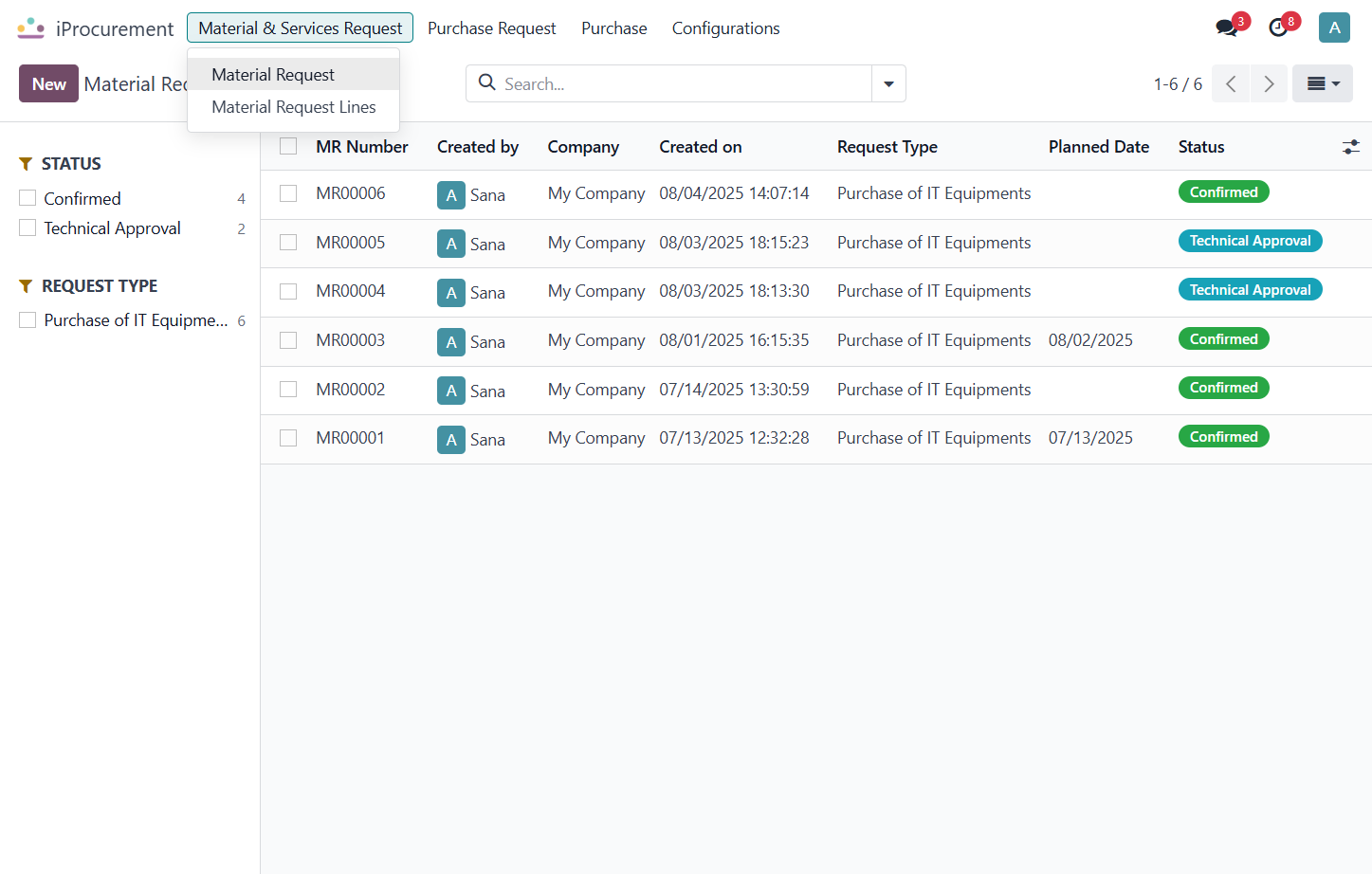Tick the checkbox for MR00006
Screen dimensions: 1372x874
288,193
